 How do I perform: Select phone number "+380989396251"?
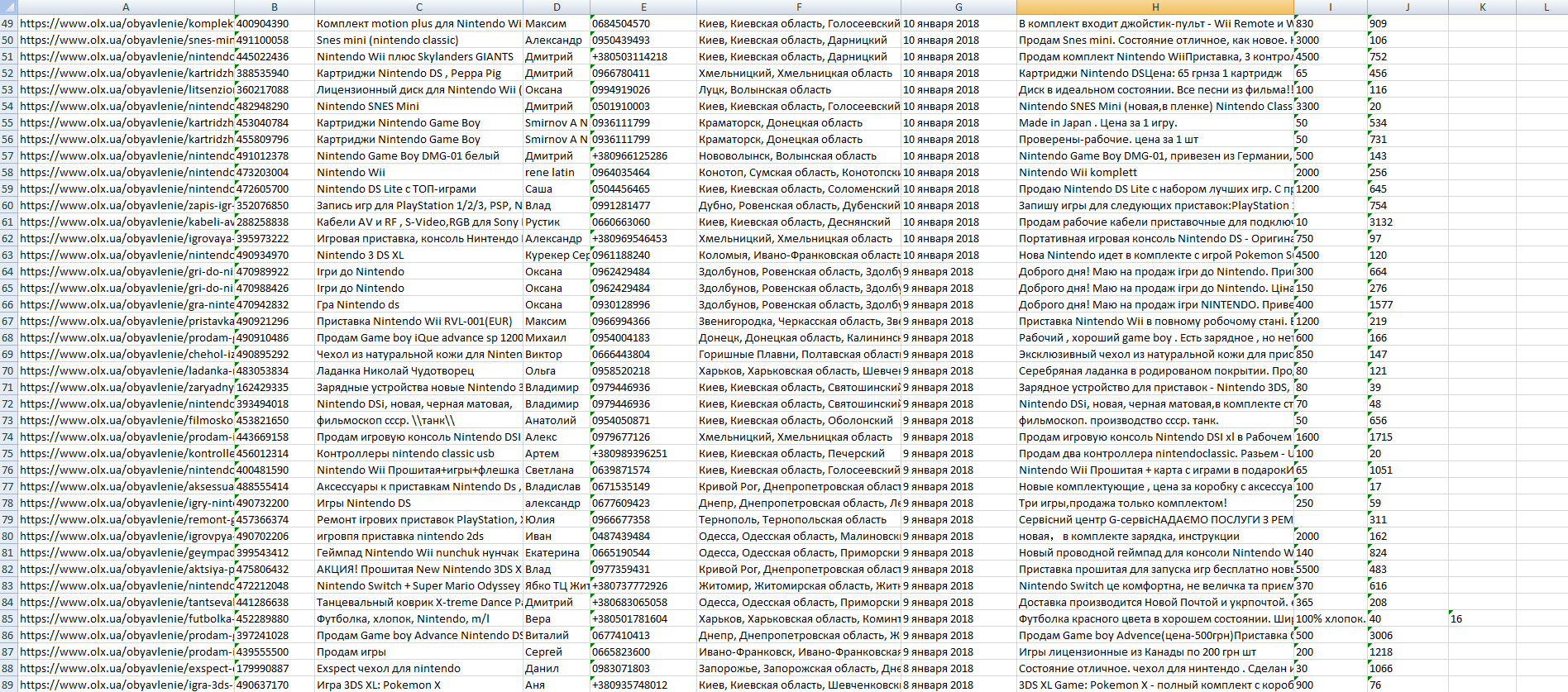(x=643, y=453)
